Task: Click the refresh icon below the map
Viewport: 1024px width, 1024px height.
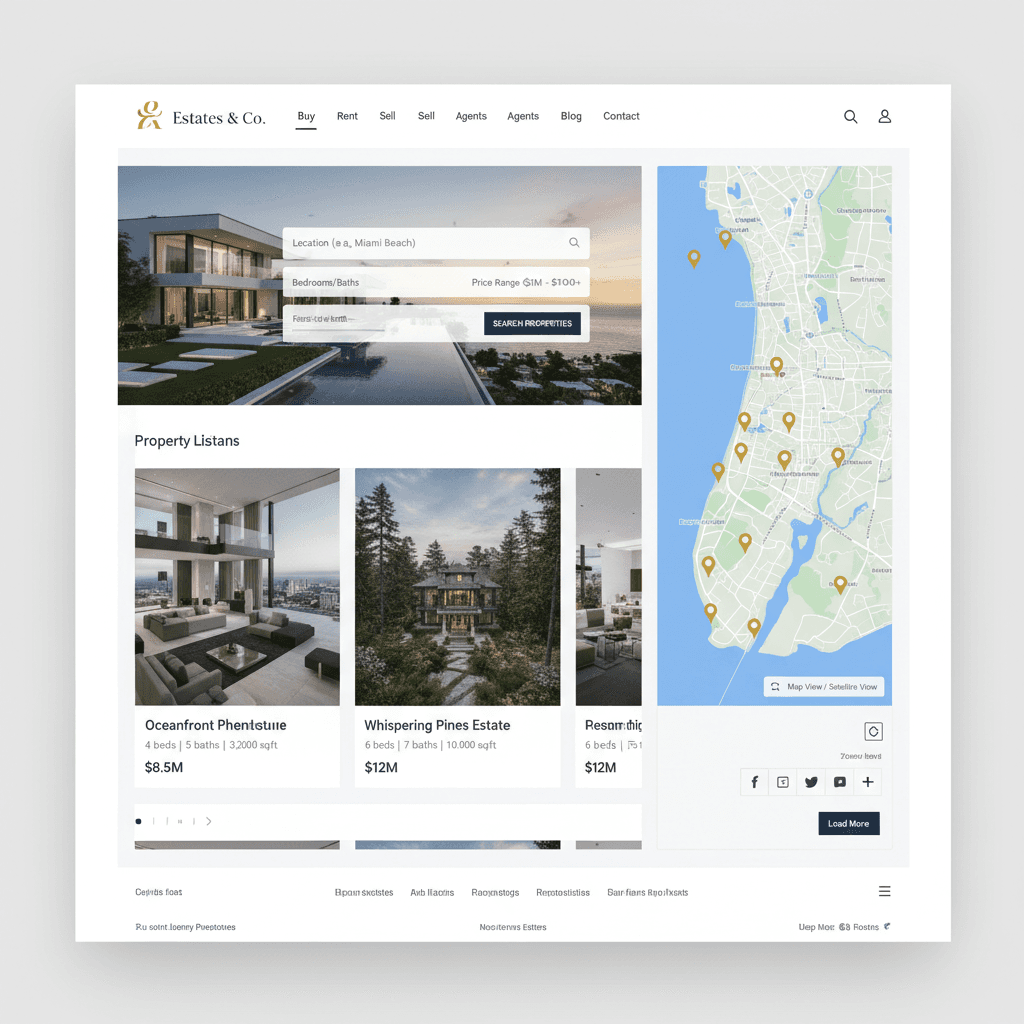Action: [872, 731]
